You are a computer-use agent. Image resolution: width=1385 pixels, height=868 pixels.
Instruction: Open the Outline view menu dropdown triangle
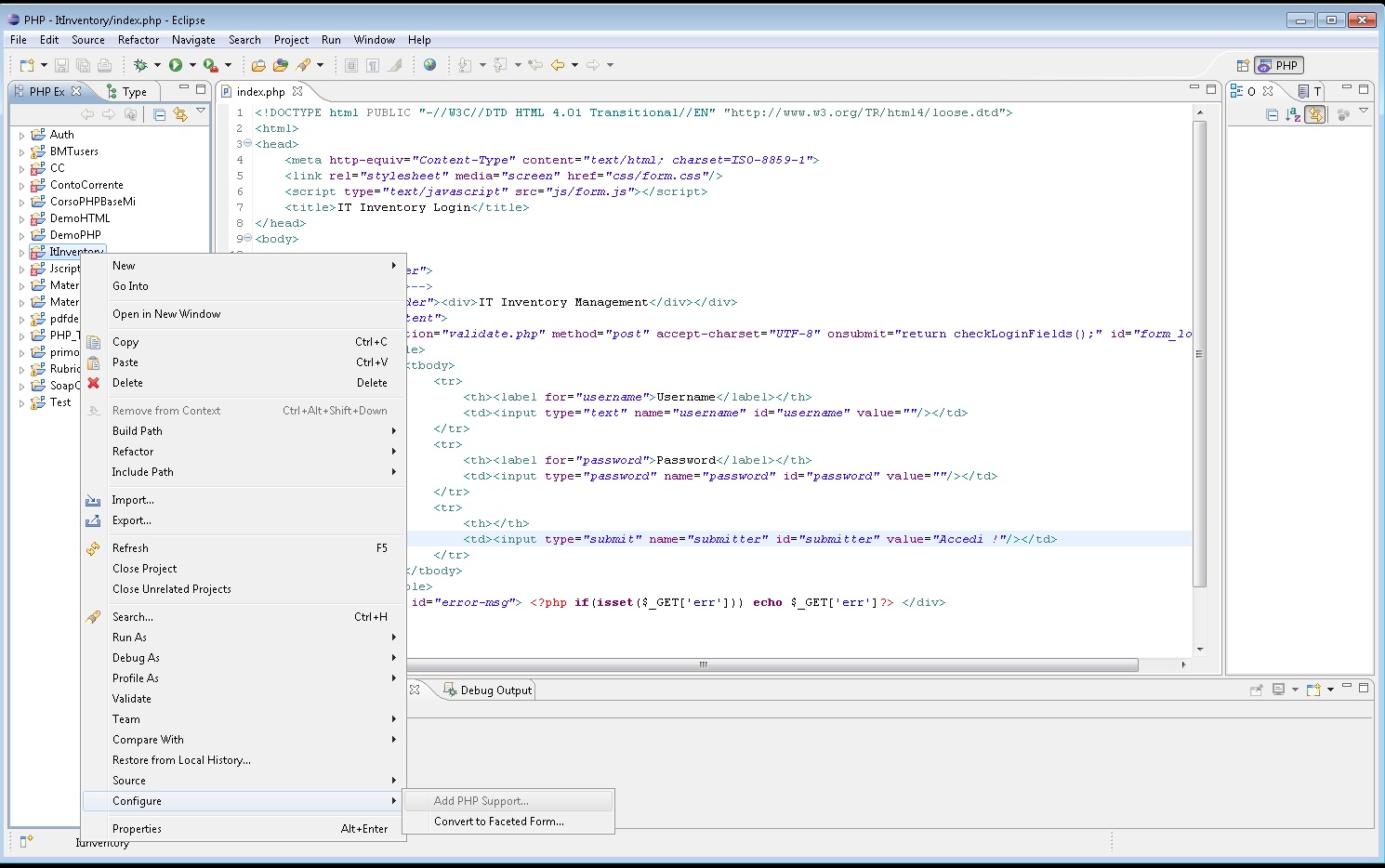(1364, 112)
